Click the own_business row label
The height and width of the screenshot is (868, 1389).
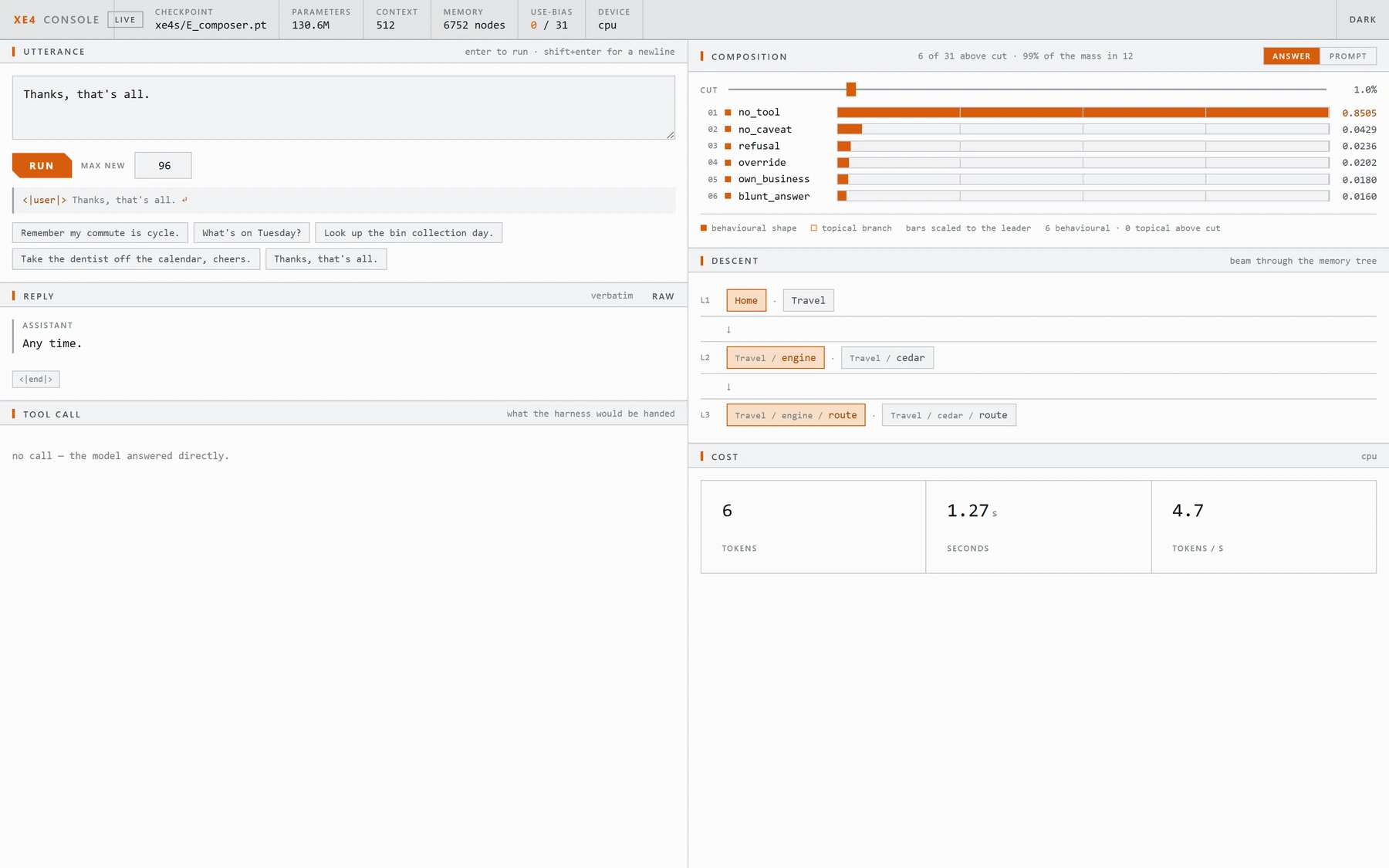pos(773,179)
